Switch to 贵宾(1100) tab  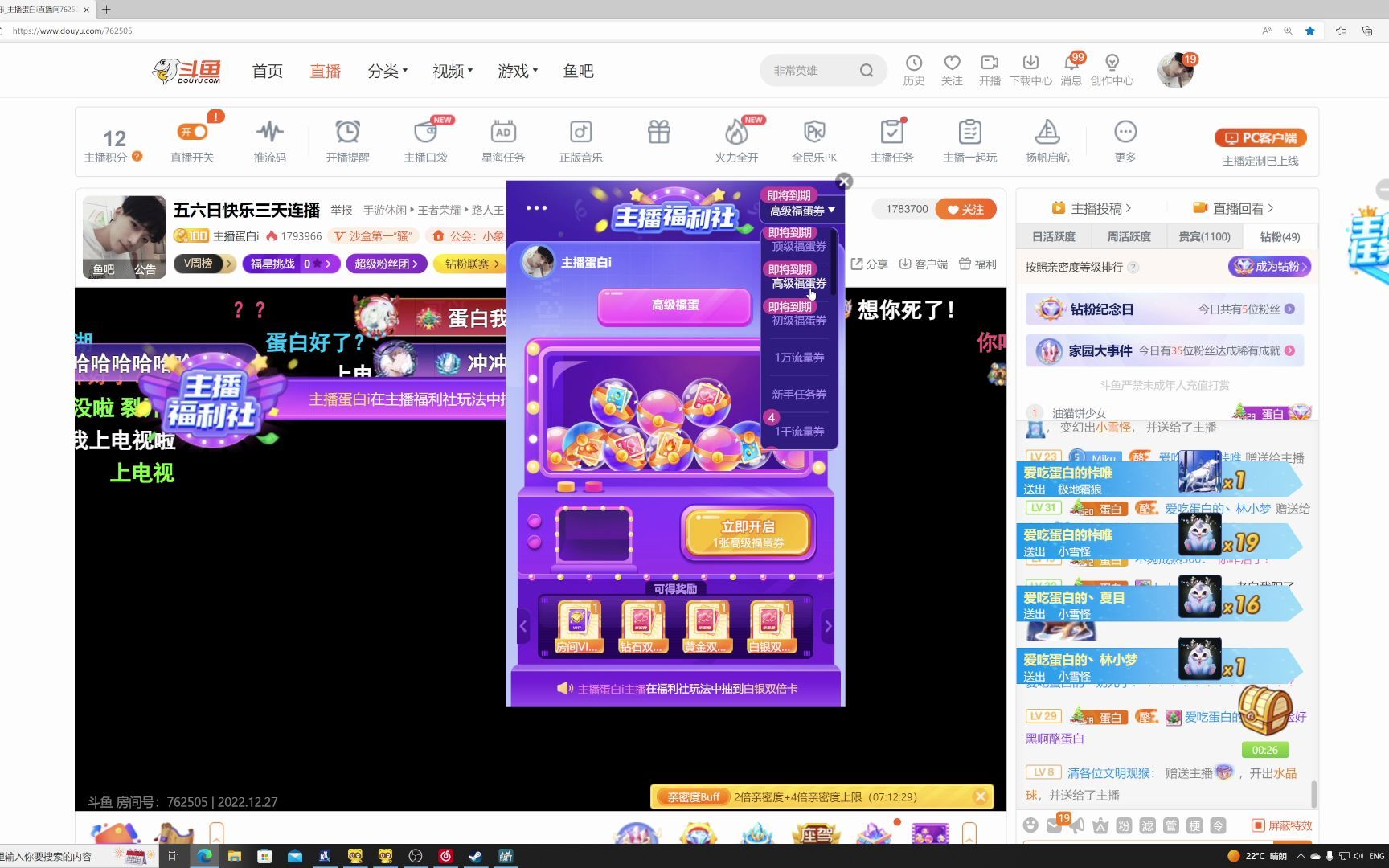[1204, 236]
